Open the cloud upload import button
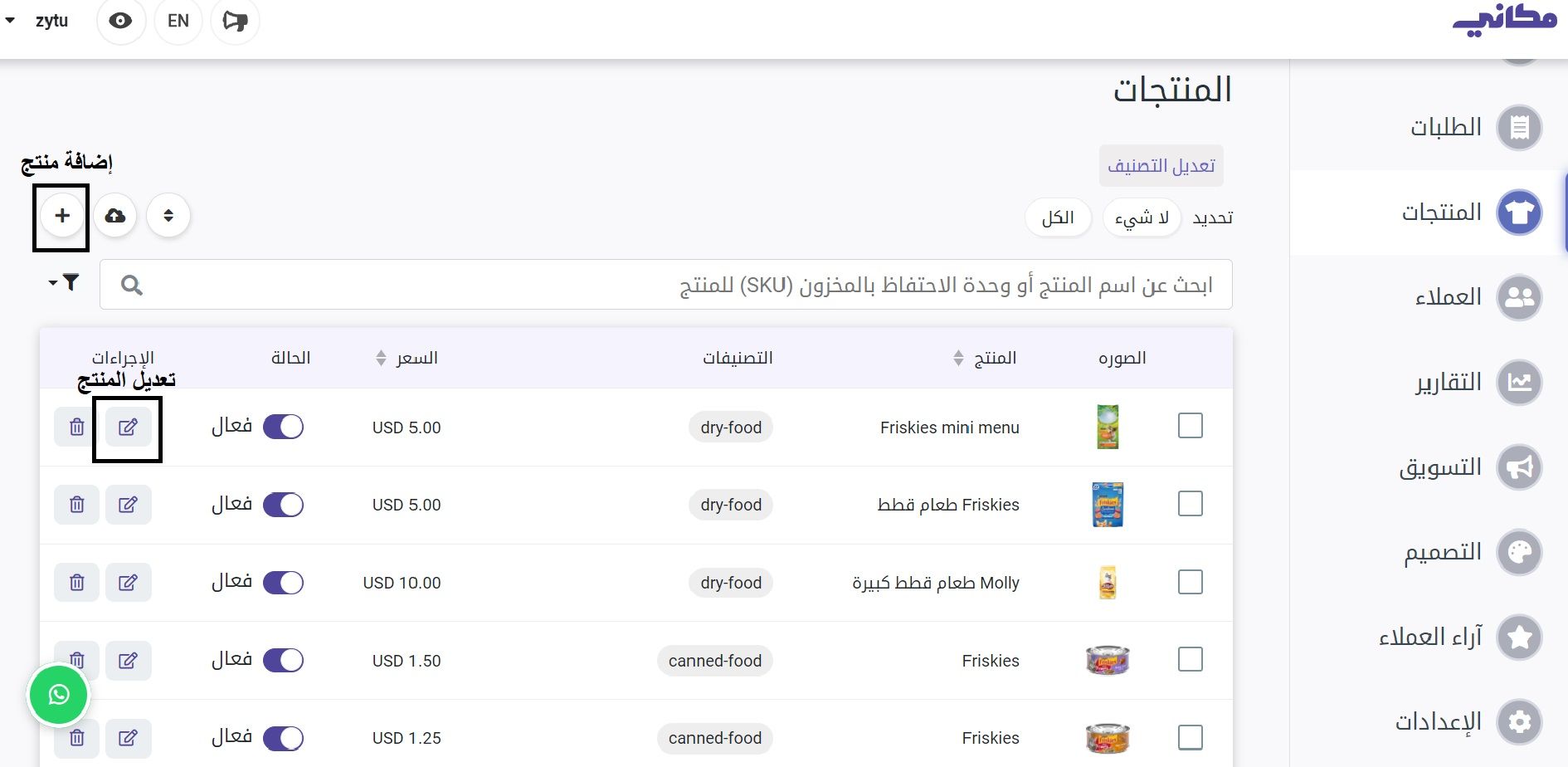Viewport: 1568px width, 767px height. (115, 216)
